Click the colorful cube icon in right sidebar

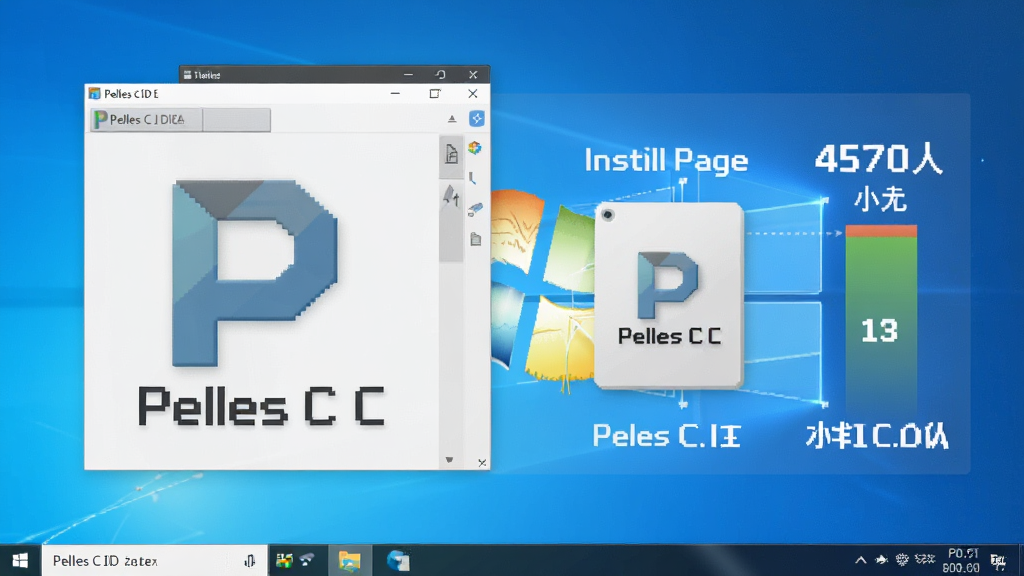[x=475, y=148]
